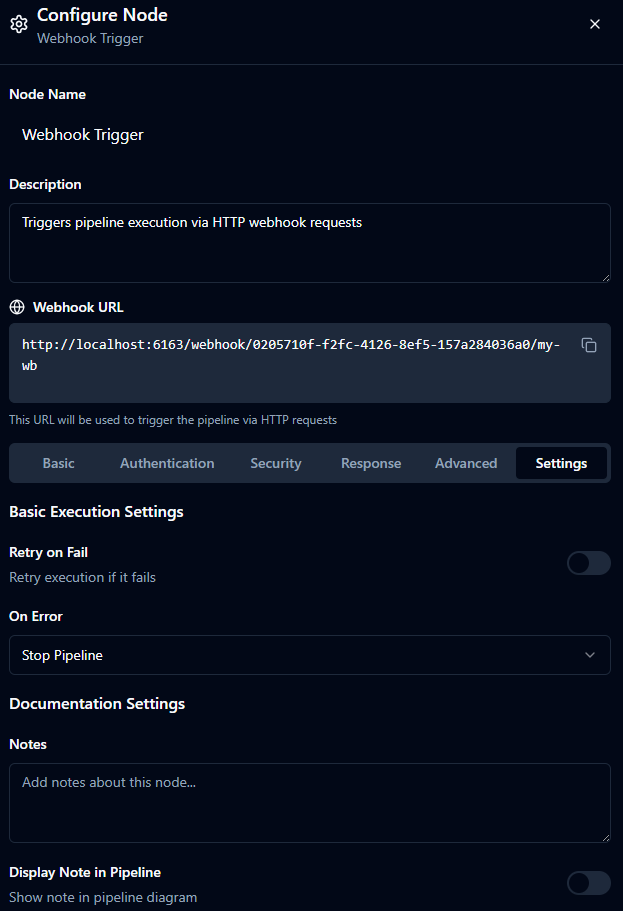Click the On Error dropdown chevron arrow
Viewport: 623px width, 911px height.
(589, 655)
